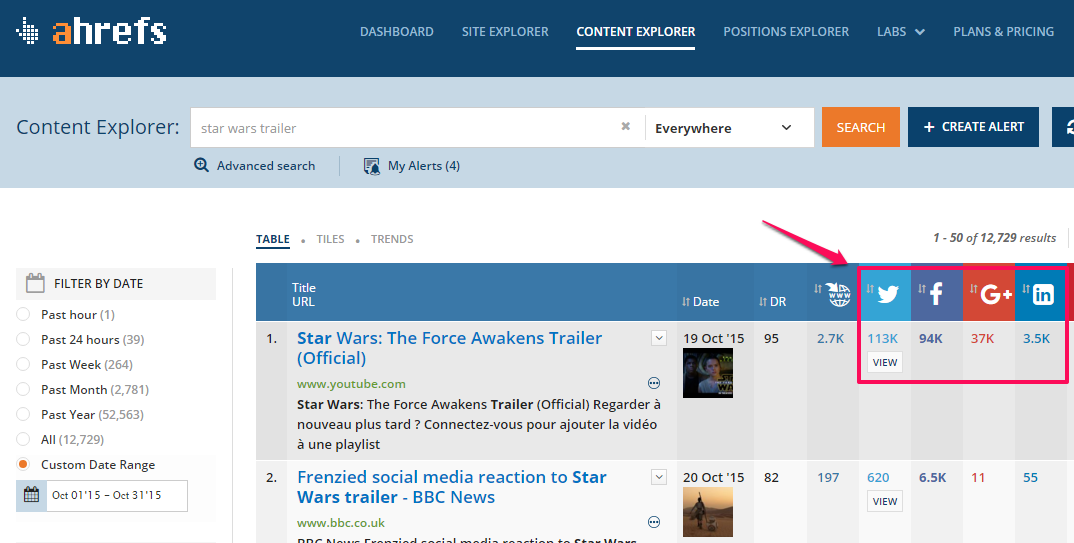Open Content Explorer
The image size is (1074, 543).
(636, 31)
